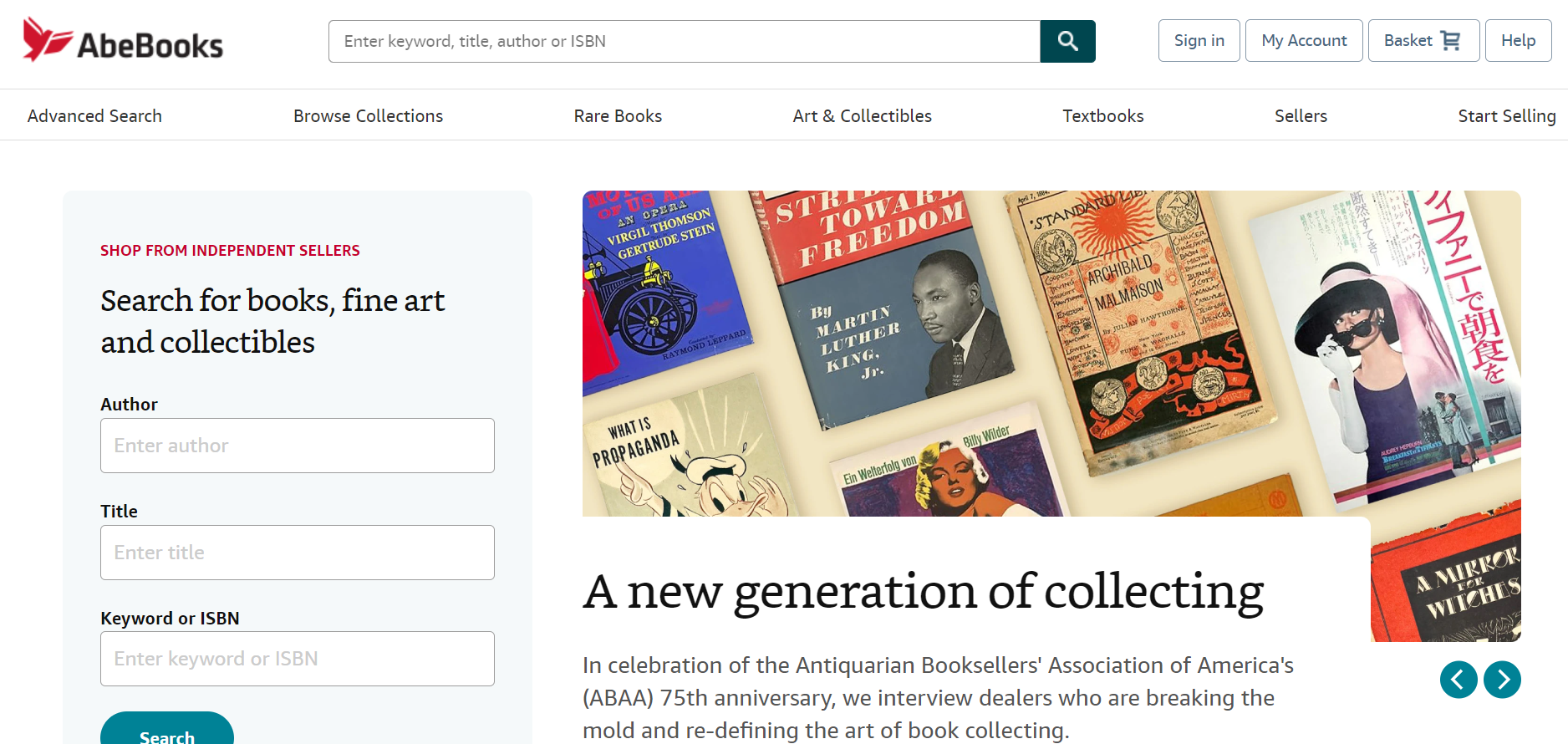Click 'Shop from independent sellers' text

[230, 251]
